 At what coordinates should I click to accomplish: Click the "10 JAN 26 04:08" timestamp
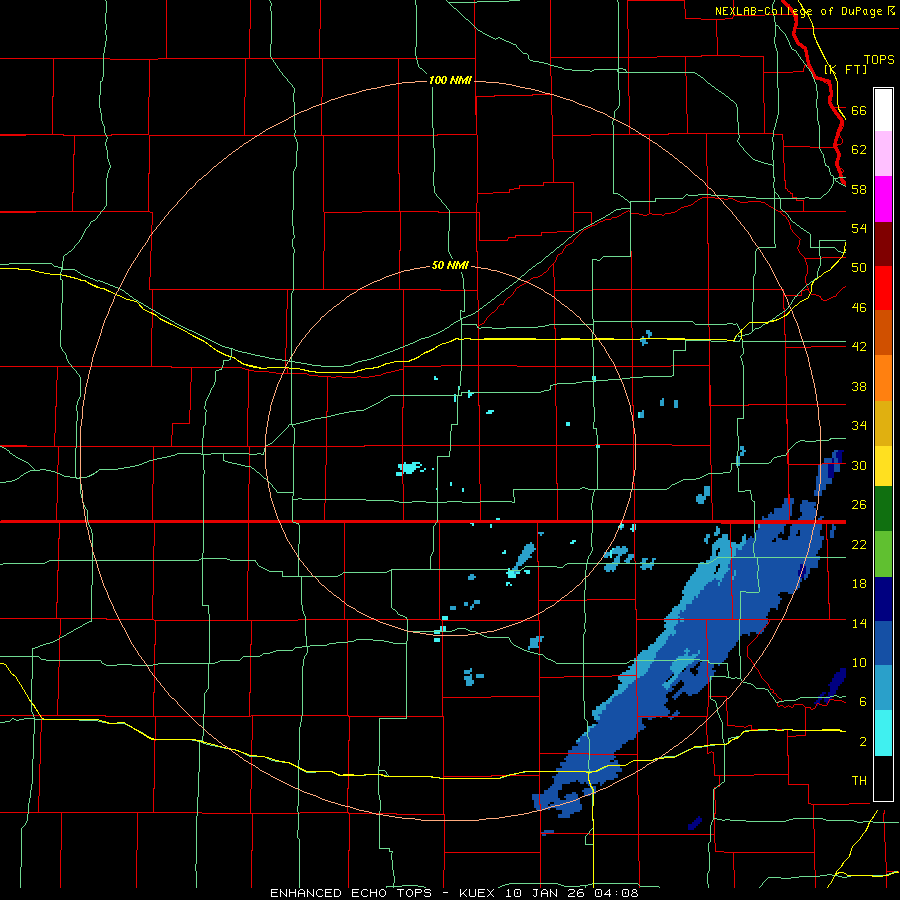point(572,893)
